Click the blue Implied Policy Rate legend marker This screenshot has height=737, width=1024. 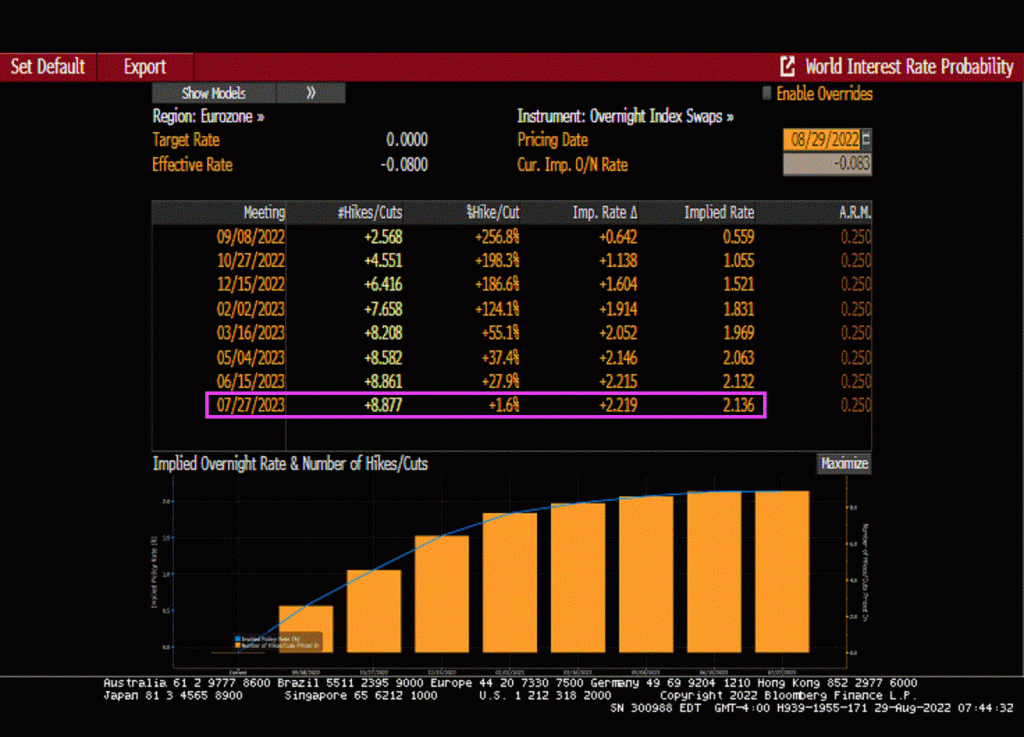pyautogui.click(x=236, y=637)
